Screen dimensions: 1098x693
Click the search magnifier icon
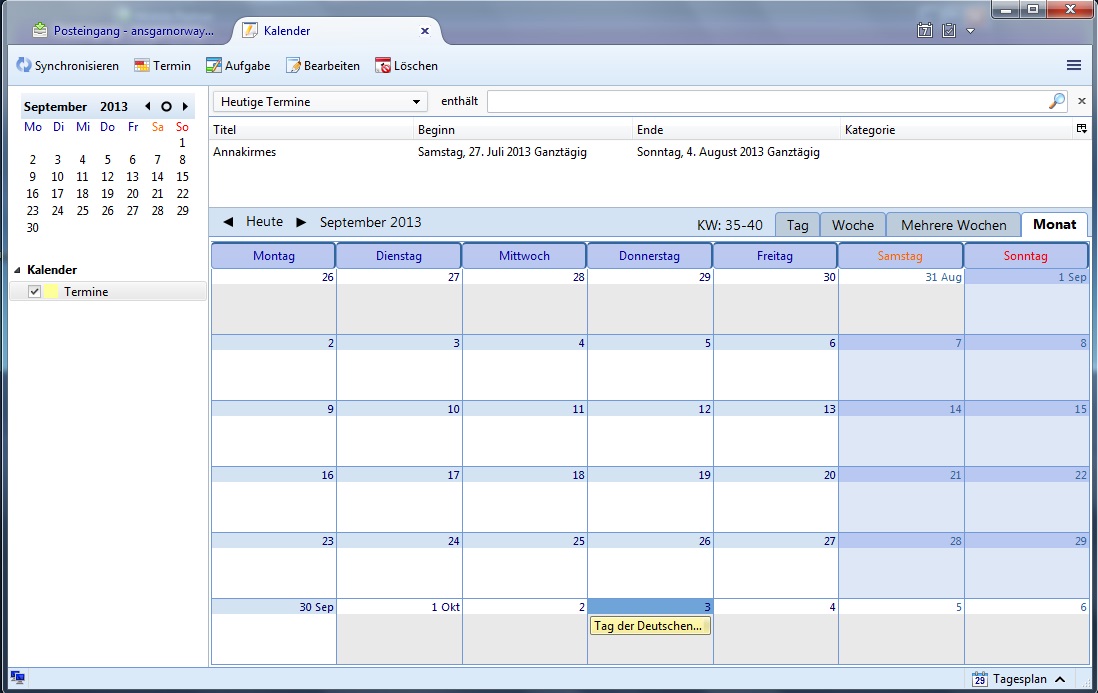click(1056, 101)
